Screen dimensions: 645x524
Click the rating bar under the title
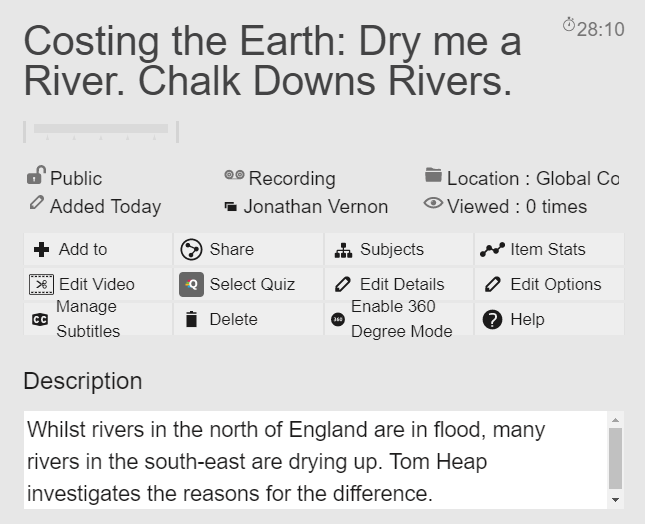[101, 132]
